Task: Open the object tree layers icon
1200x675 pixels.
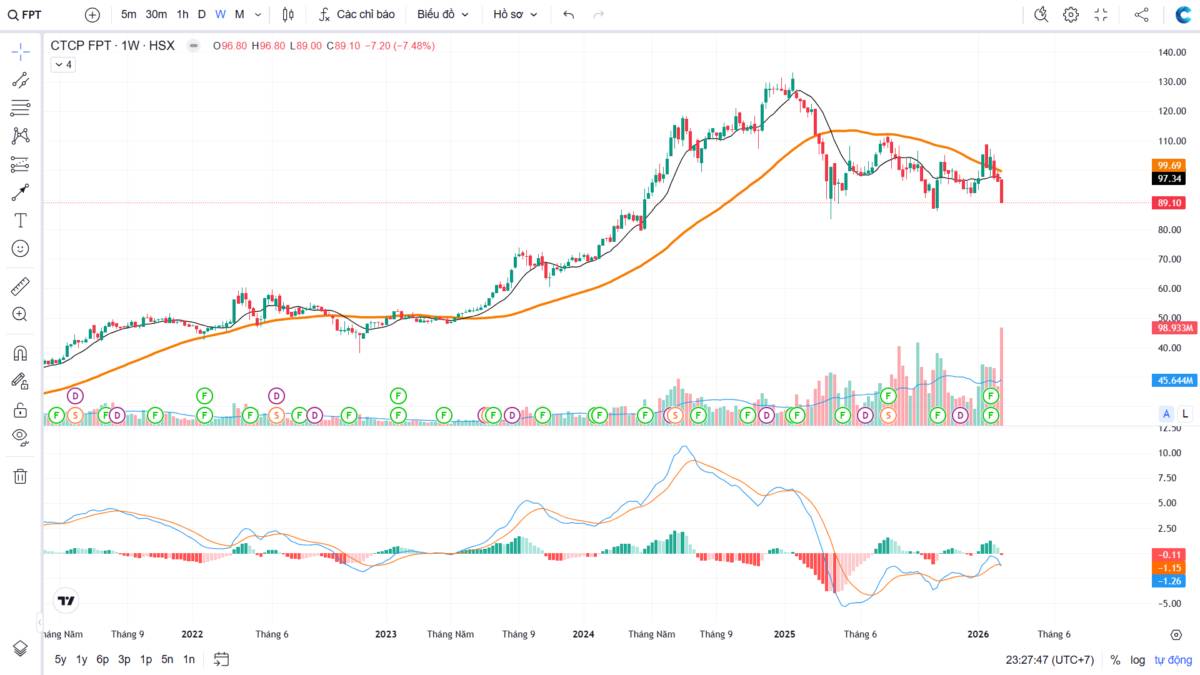Action: tap(20, 648)
